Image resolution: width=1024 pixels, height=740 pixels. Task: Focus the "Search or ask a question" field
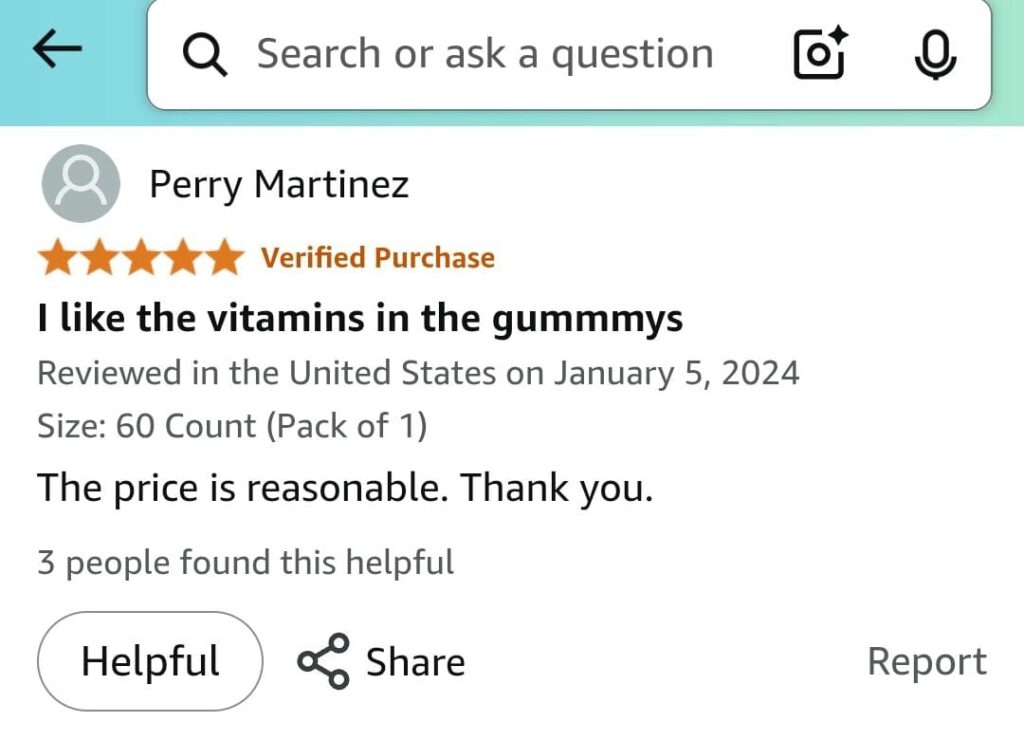485,54
